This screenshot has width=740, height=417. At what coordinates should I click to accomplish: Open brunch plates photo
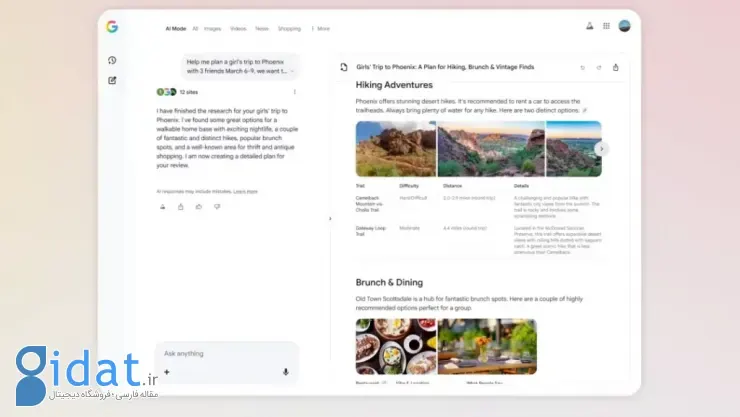[x=396, y=347]
